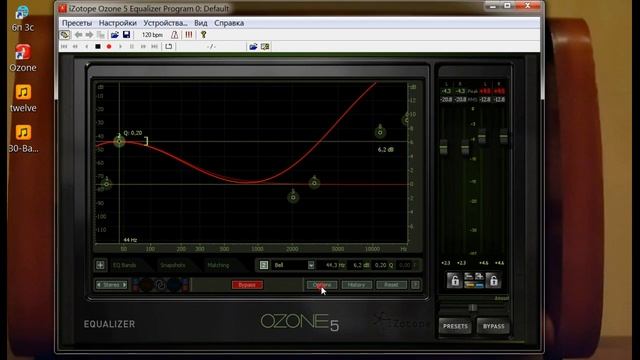The height and width of the screenshot is (360, 640).
Task: Click the plugin editor icon at toolbar start
Action: click(x=64, y=35)
